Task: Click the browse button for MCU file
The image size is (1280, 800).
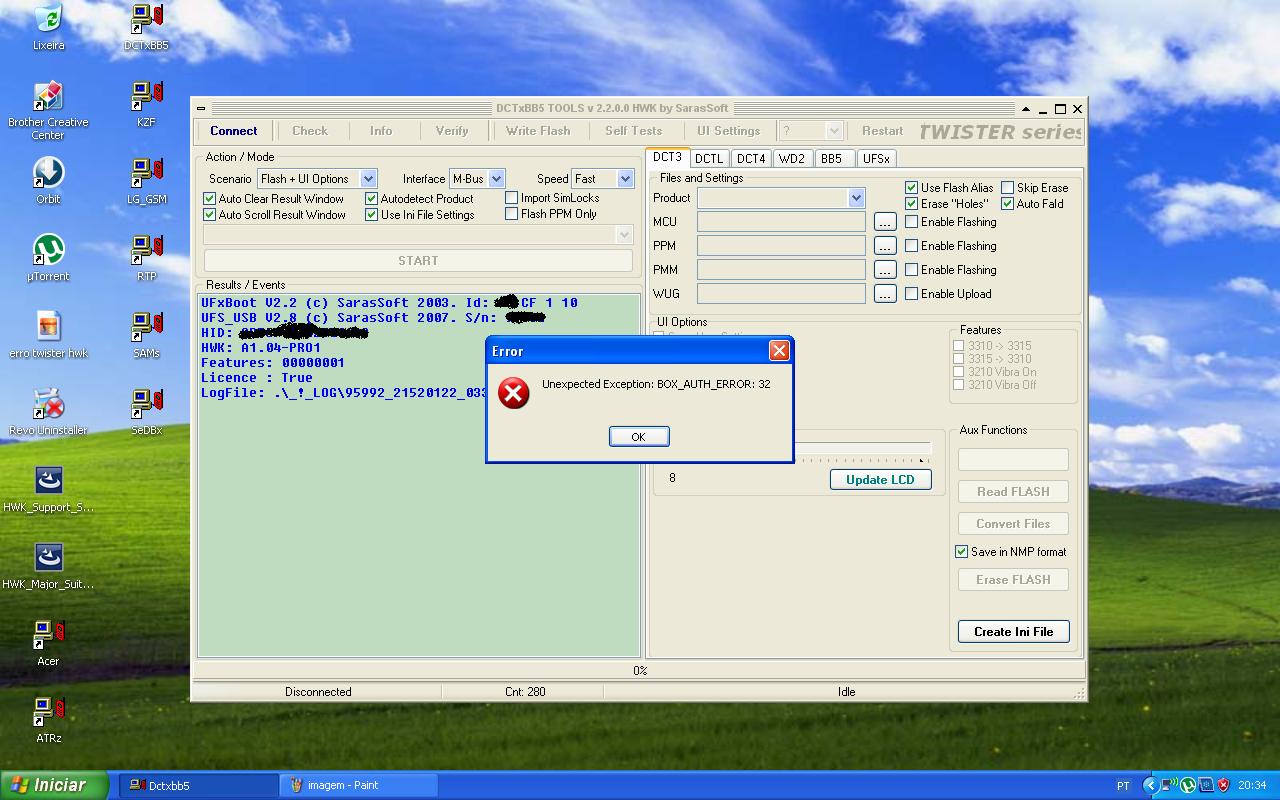Action: pyautogui.click(x=884, y=222)
